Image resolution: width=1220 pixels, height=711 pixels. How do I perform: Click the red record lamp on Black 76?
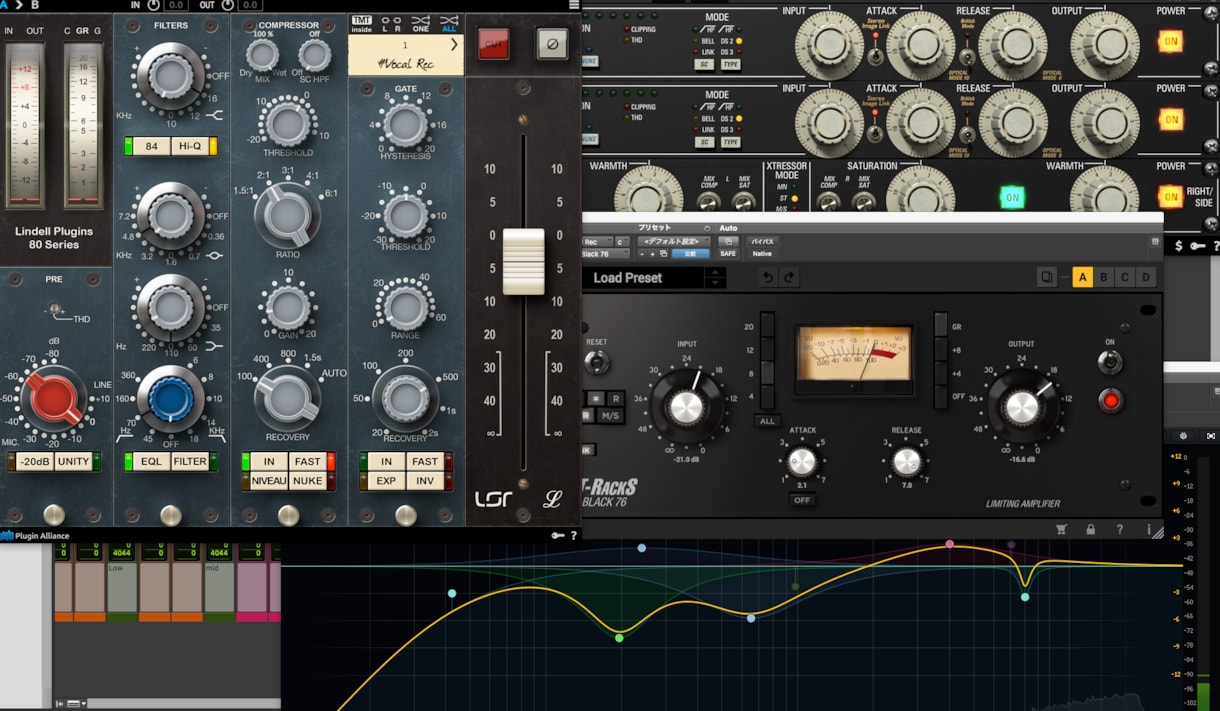[x=1110, y=401]
